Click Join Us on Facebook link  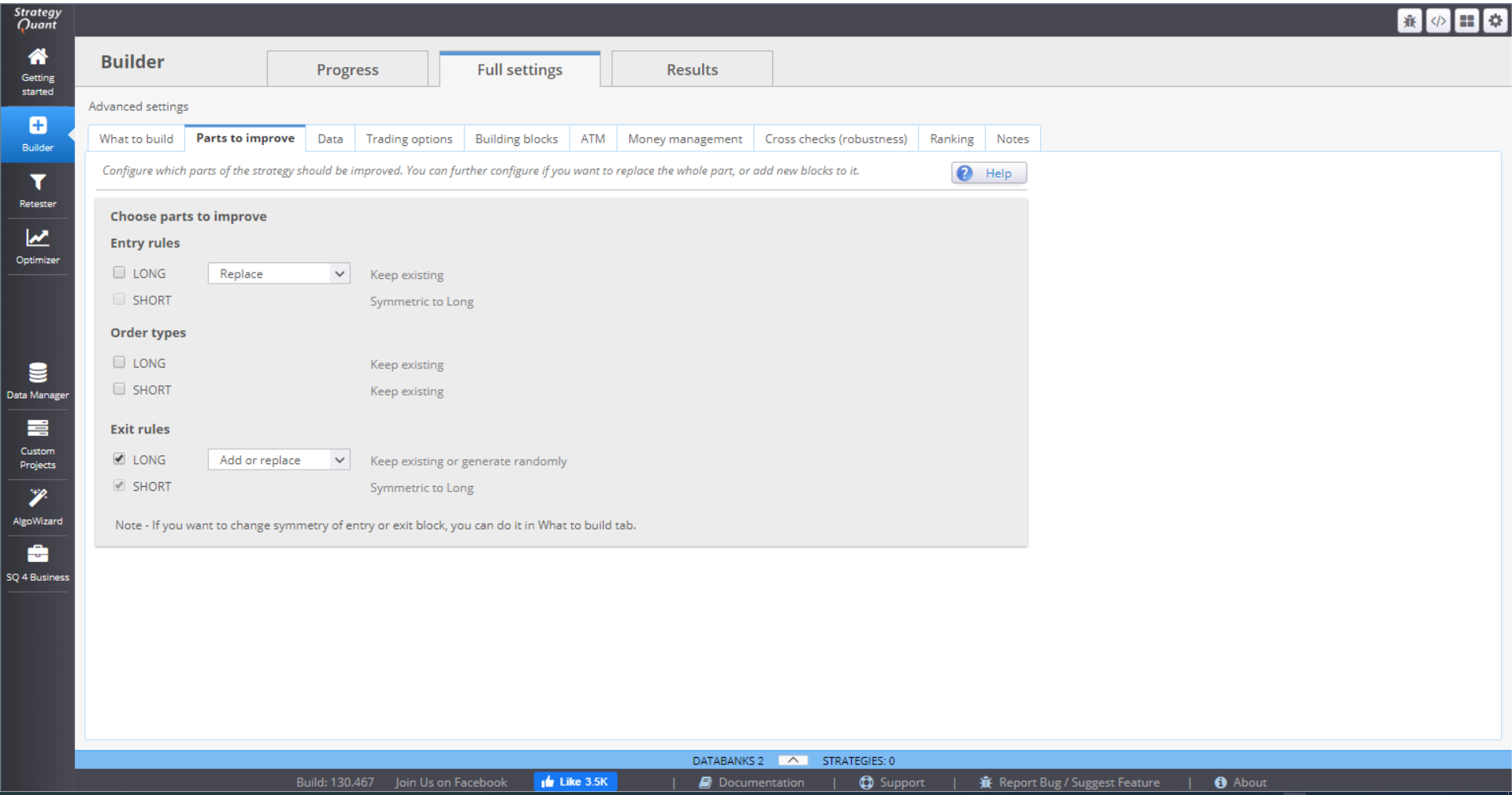pyautogui.click(x=451, y=782)
